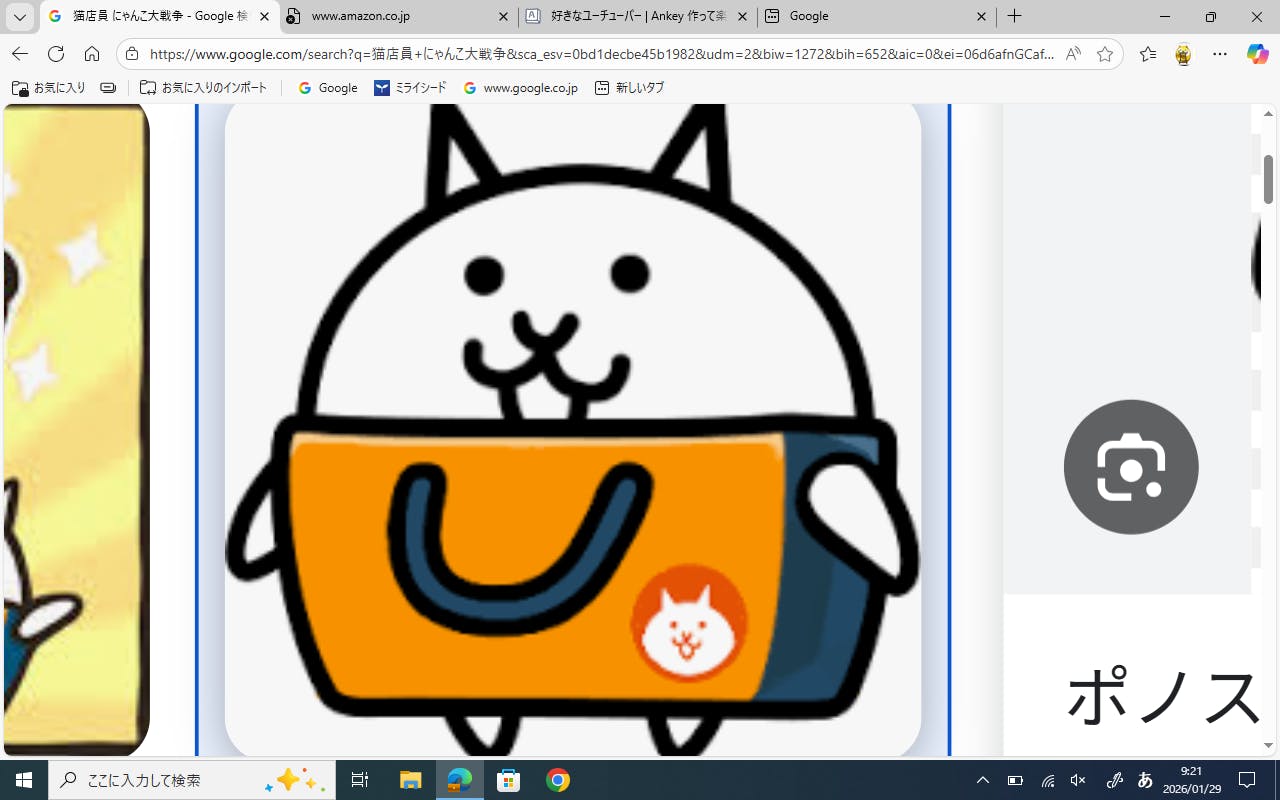The height and width of the screenshot is (800, 1280).
Task: Click the Battle Cats bag character image
Action: (572, 430)
